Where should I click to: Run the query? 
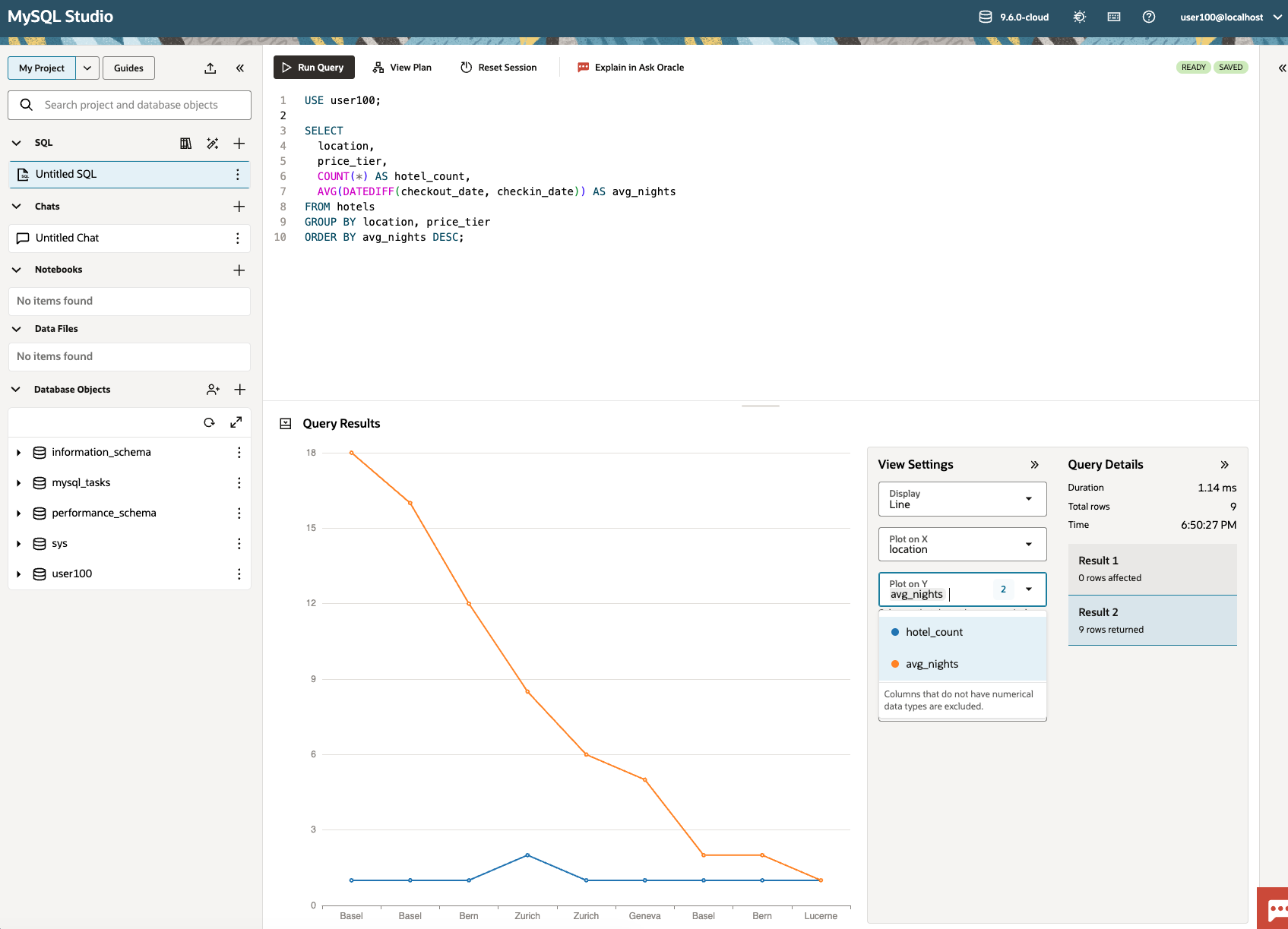[313, 68]
